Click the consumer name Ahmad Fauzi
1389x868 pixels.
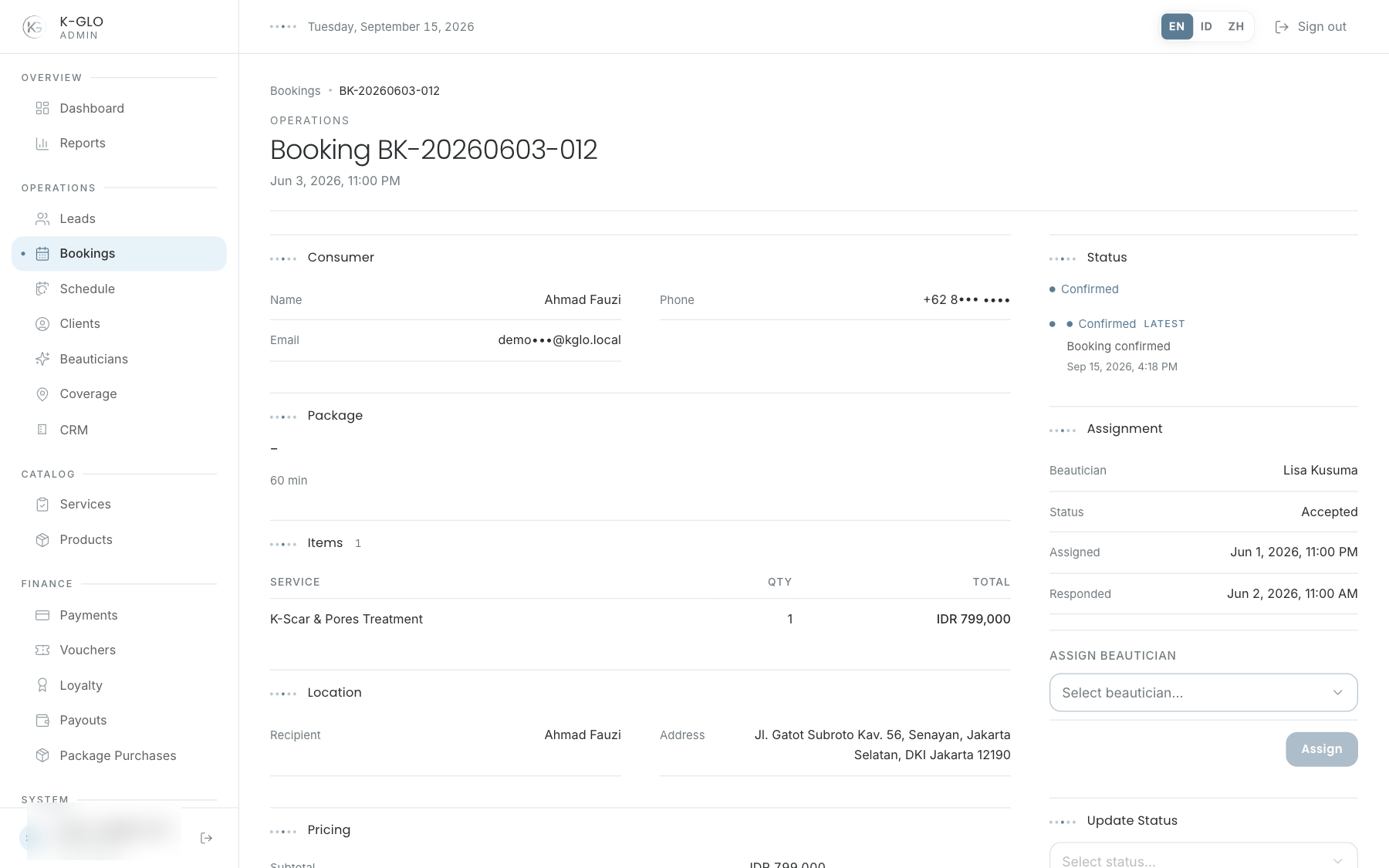click(583, 300)
